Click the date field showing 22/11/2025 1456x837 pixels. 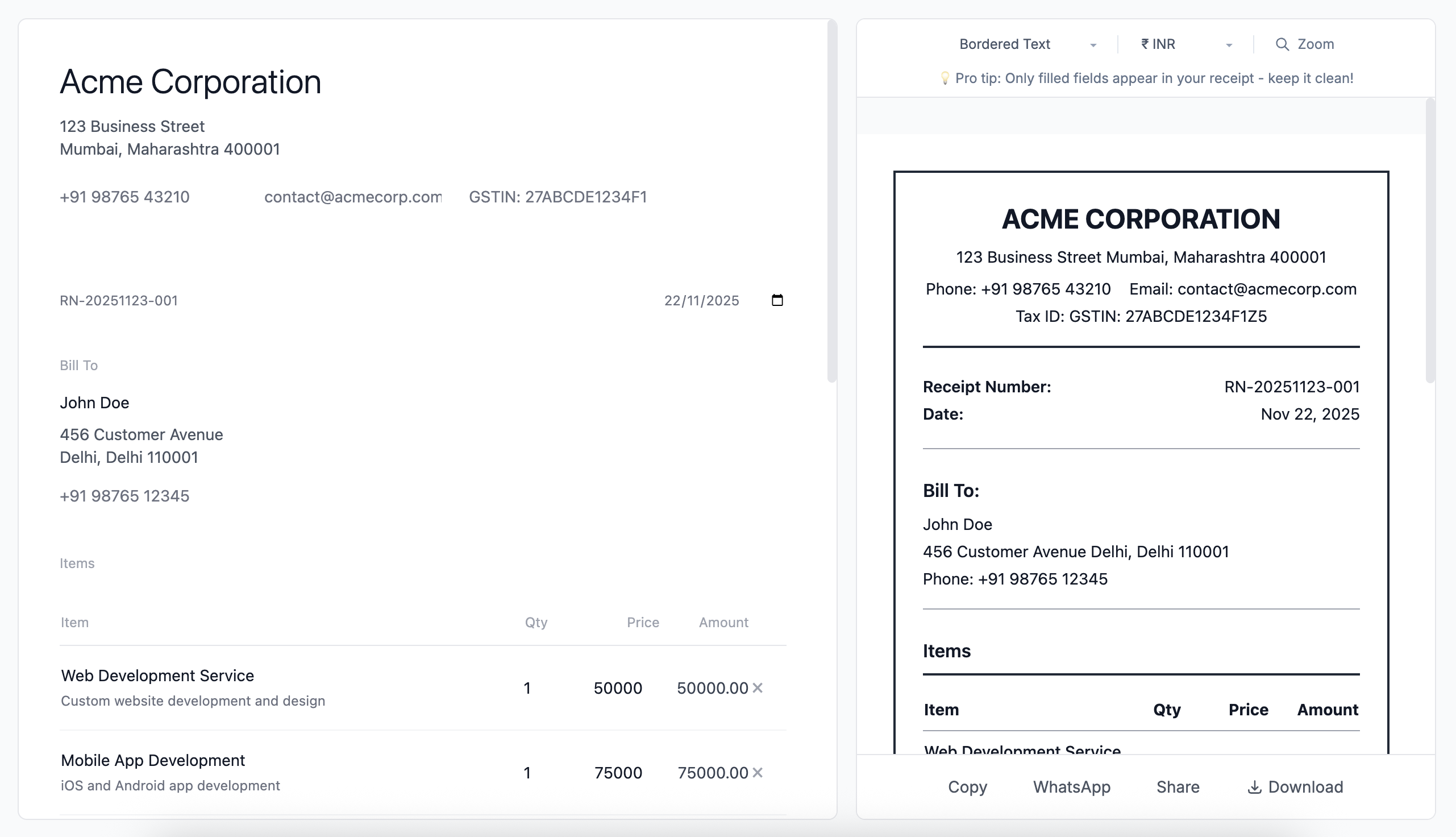702,300
